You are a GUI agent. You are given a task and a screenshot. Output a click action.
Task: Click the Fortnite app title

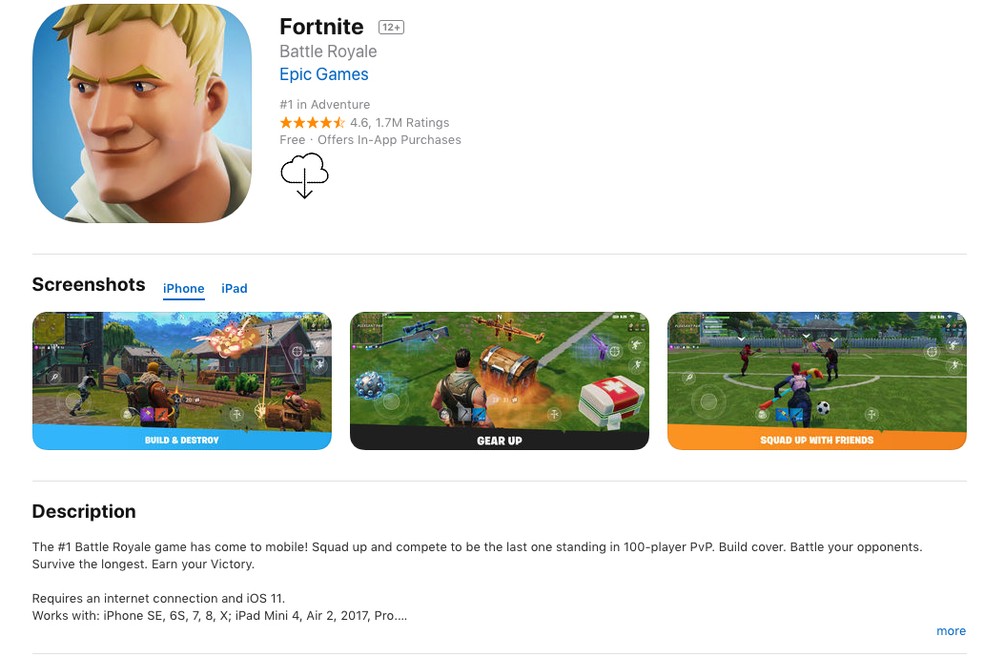point(321,26)
